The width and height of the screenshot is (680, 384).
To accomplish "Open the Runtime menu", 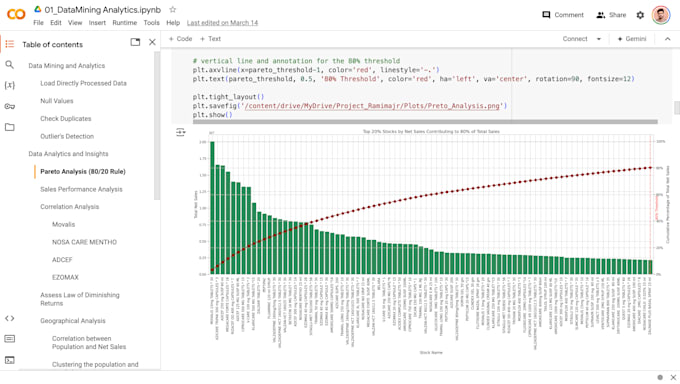I will 124,23.
